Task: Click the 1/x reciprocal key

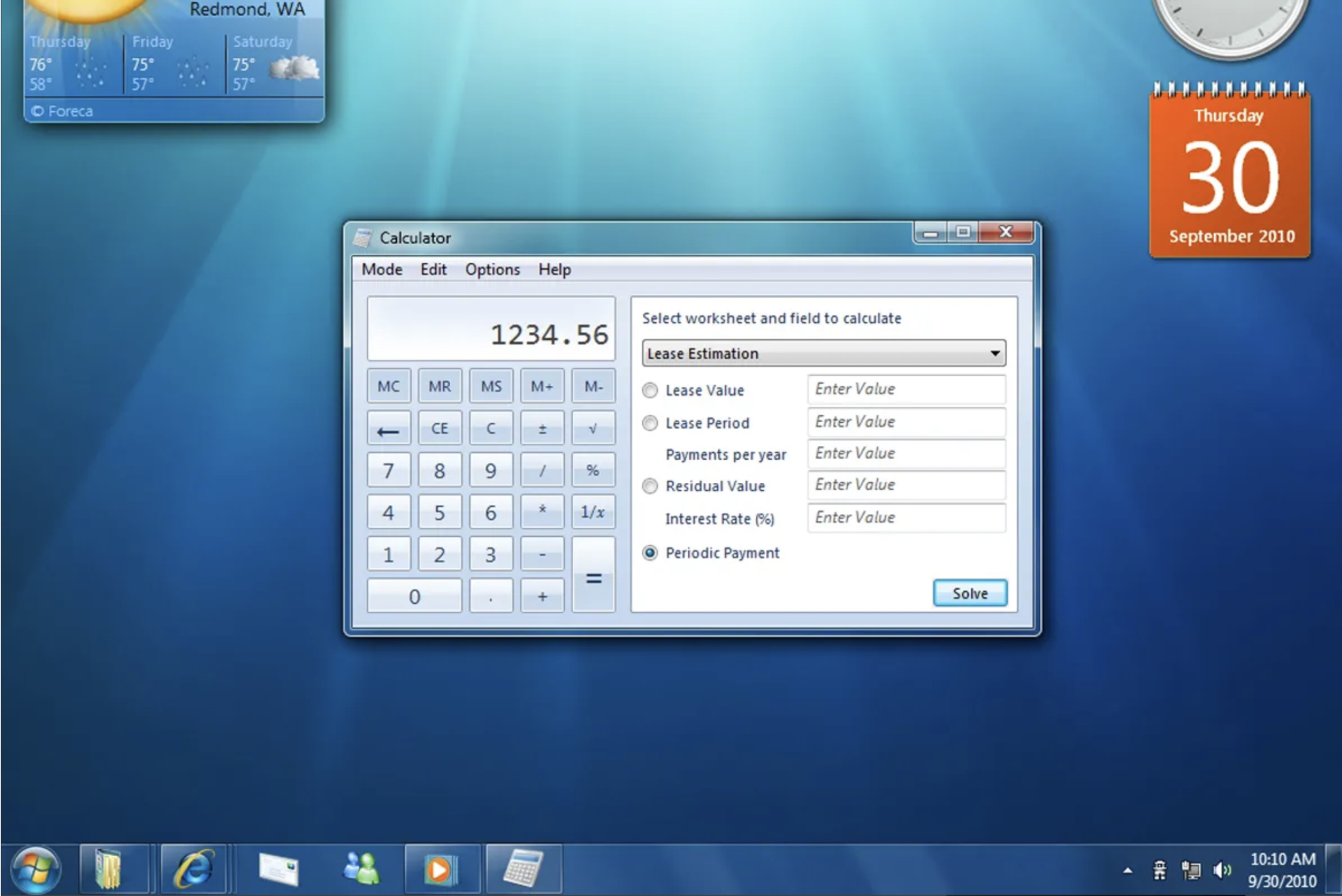Action: click(x=593, y=512)
